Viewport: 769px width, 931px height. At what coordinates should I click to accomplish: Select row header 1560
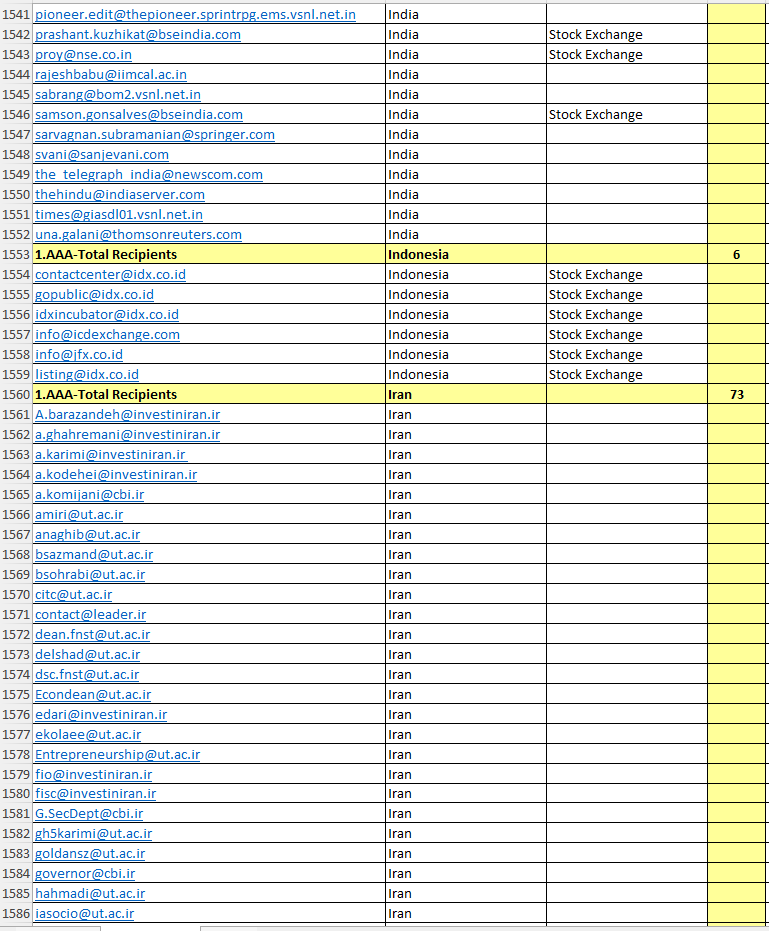pos(15,394)
